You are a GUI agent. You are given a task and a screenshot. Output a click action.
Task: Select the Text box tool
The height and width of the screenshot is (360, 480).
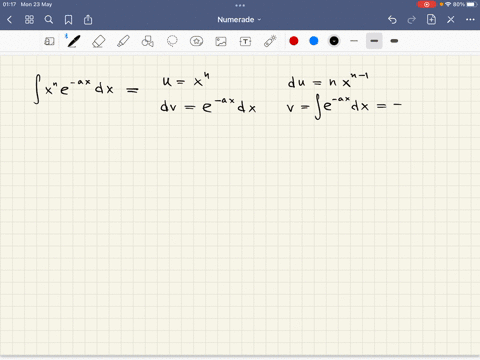pos(245,41)
